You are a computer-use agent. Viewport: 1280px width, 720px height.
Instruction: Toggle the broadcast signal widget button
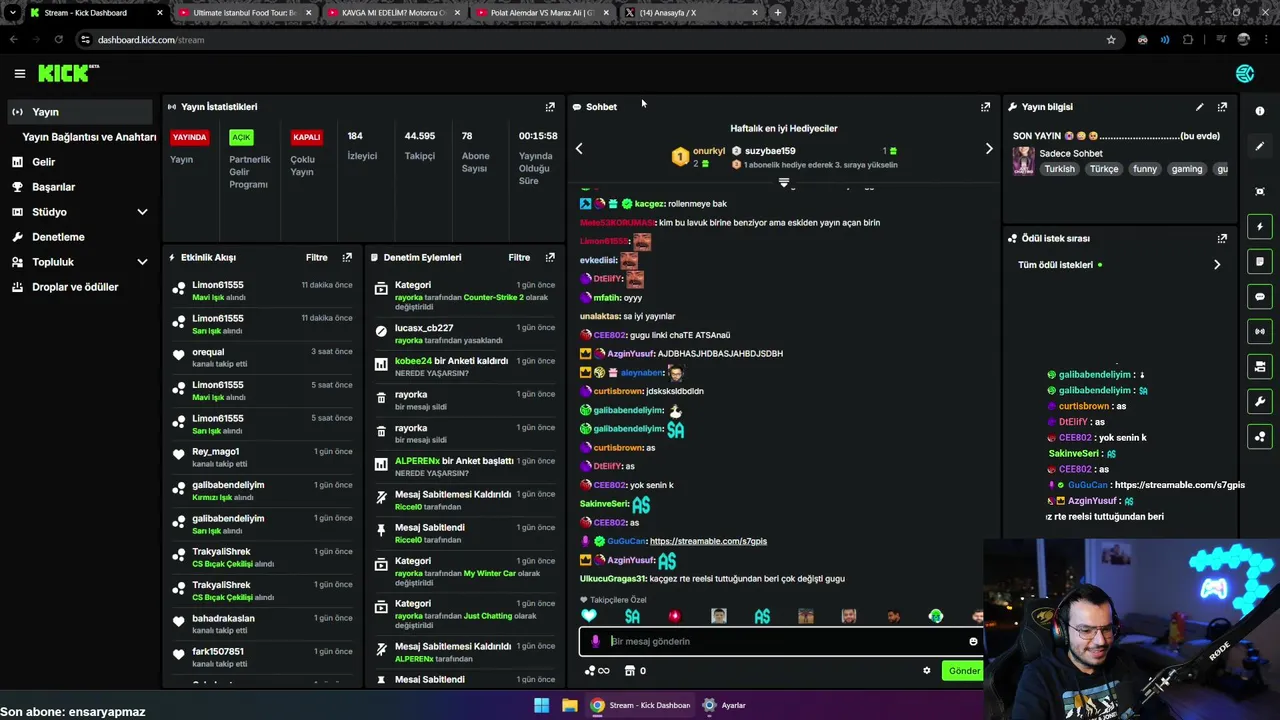(x=1260, y=331)
